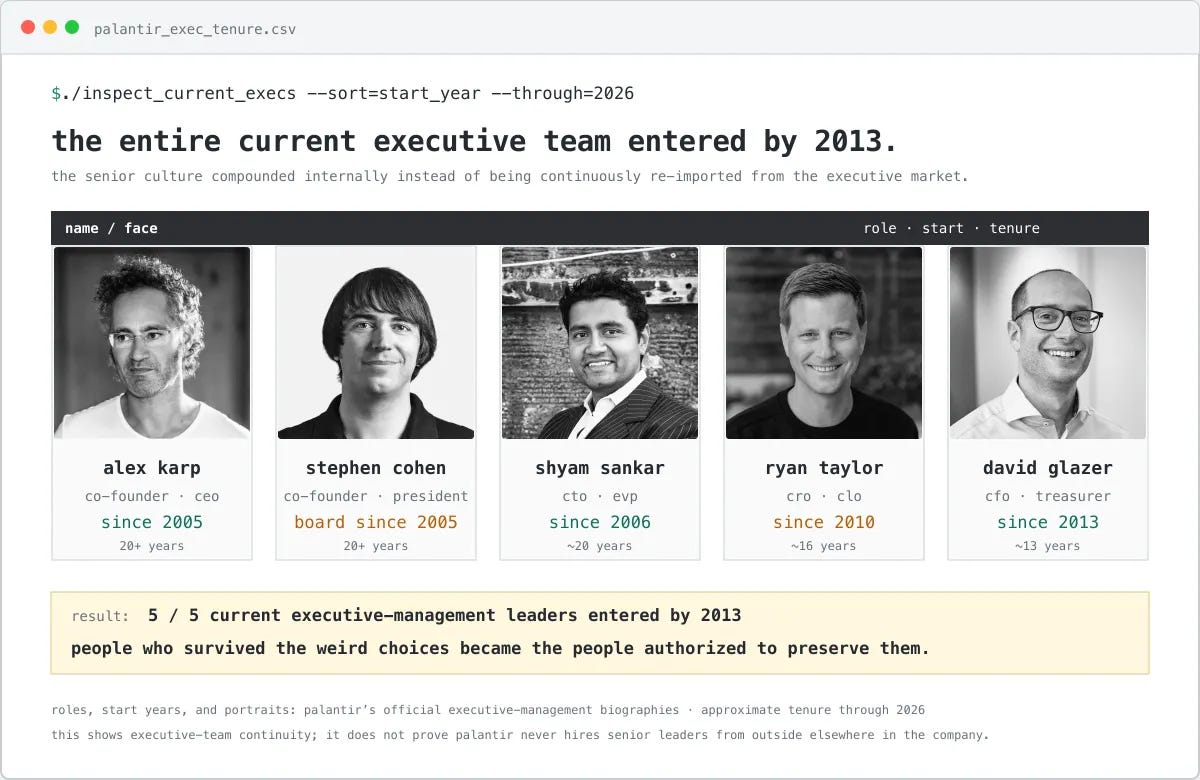Click the 'since 2005' label under Alex Karp

coord(152,522)
